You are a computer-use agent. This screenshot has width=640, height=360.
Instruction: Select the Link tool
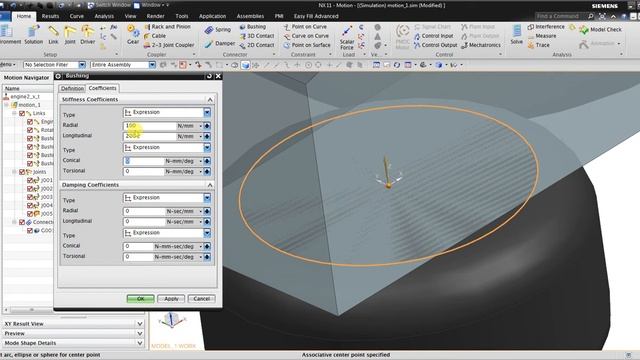tap(53, 35)
